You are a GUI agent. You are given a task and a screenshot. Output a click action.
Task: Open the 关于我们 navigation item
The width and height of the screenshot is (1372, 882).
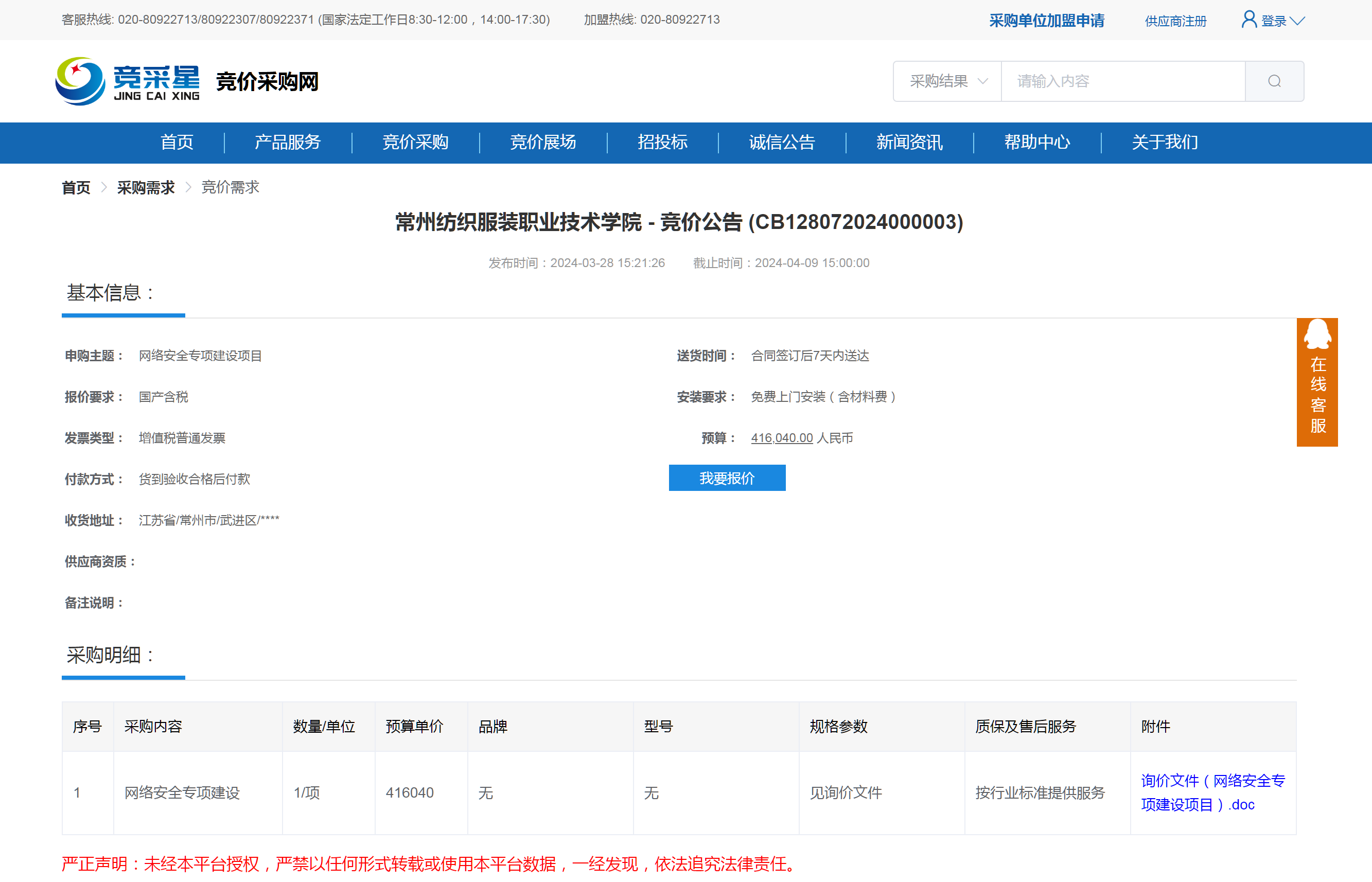1164,142
